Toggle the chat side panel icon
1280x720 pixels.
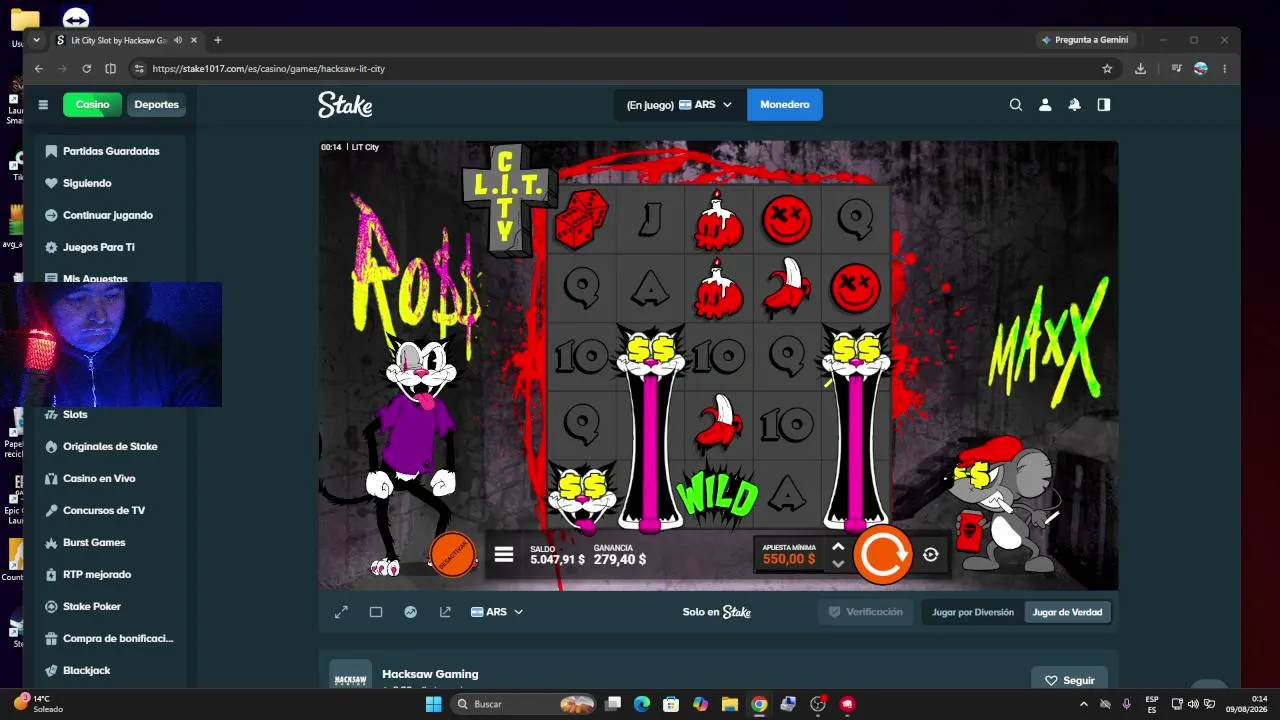click(1104, 104)
